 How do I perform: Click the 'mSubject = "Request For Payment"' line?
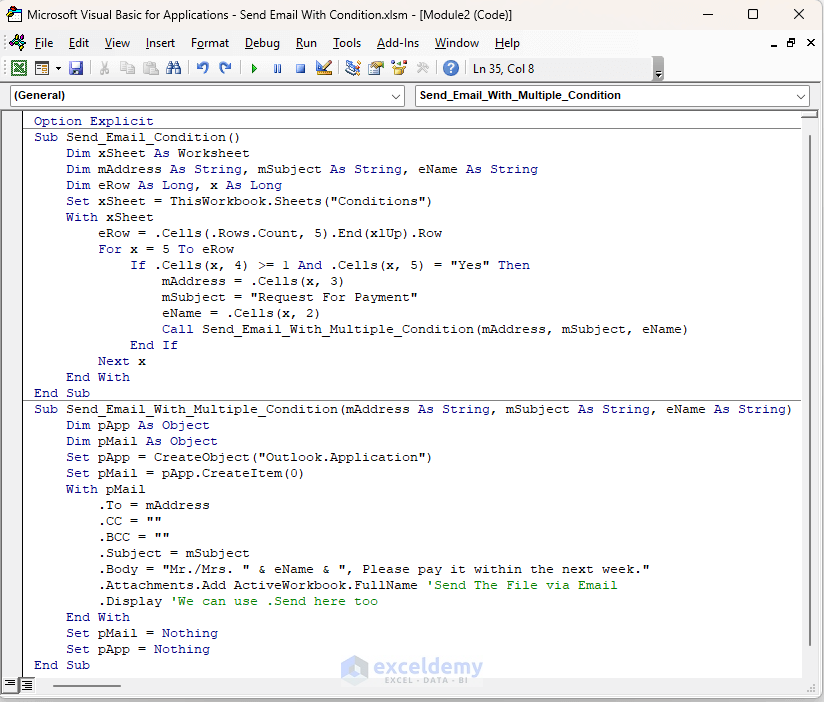pyautogui.click(x=290, y=297)
